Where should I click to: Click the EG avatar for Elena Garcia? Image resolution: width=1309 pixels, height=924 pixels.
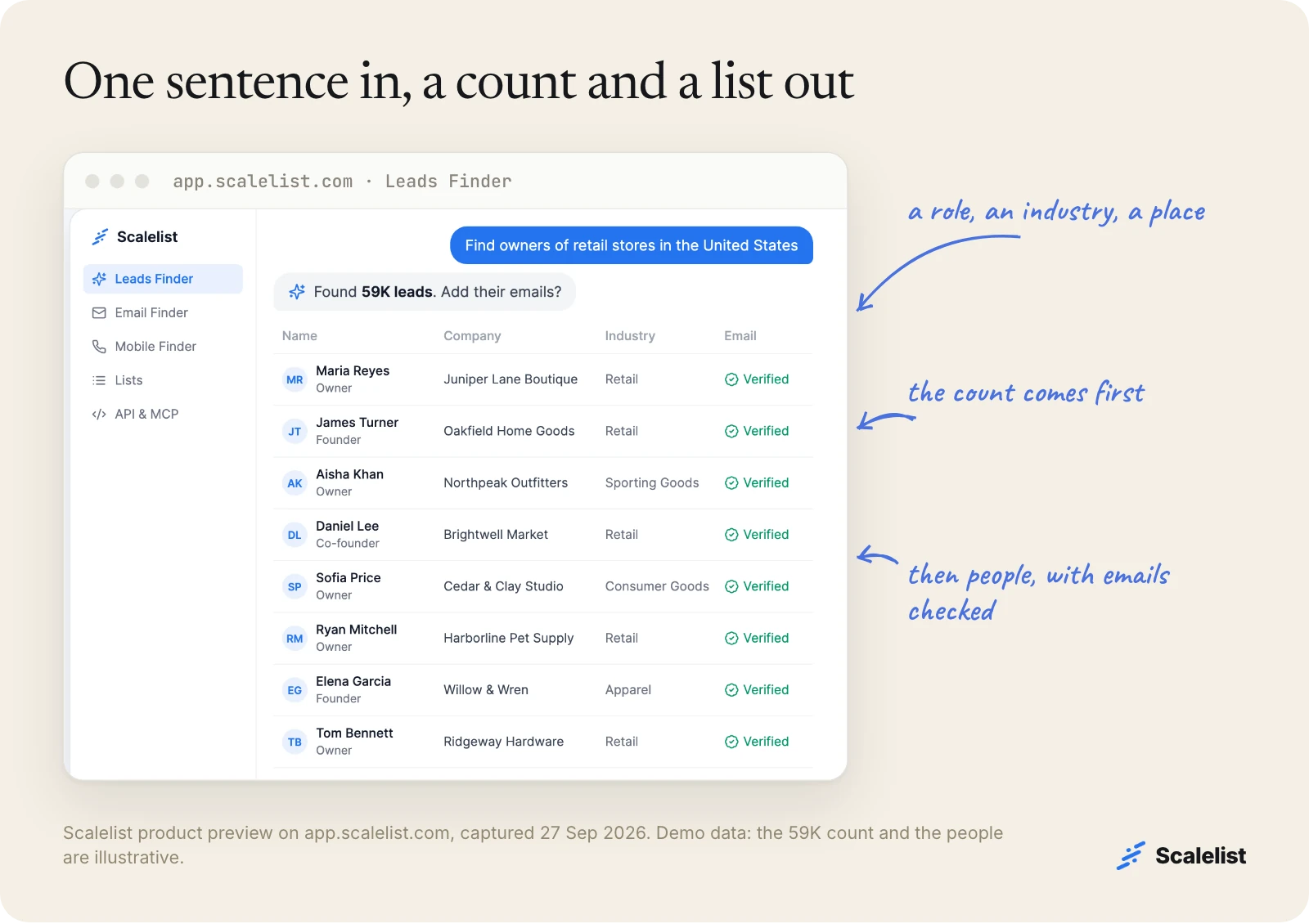295,690
